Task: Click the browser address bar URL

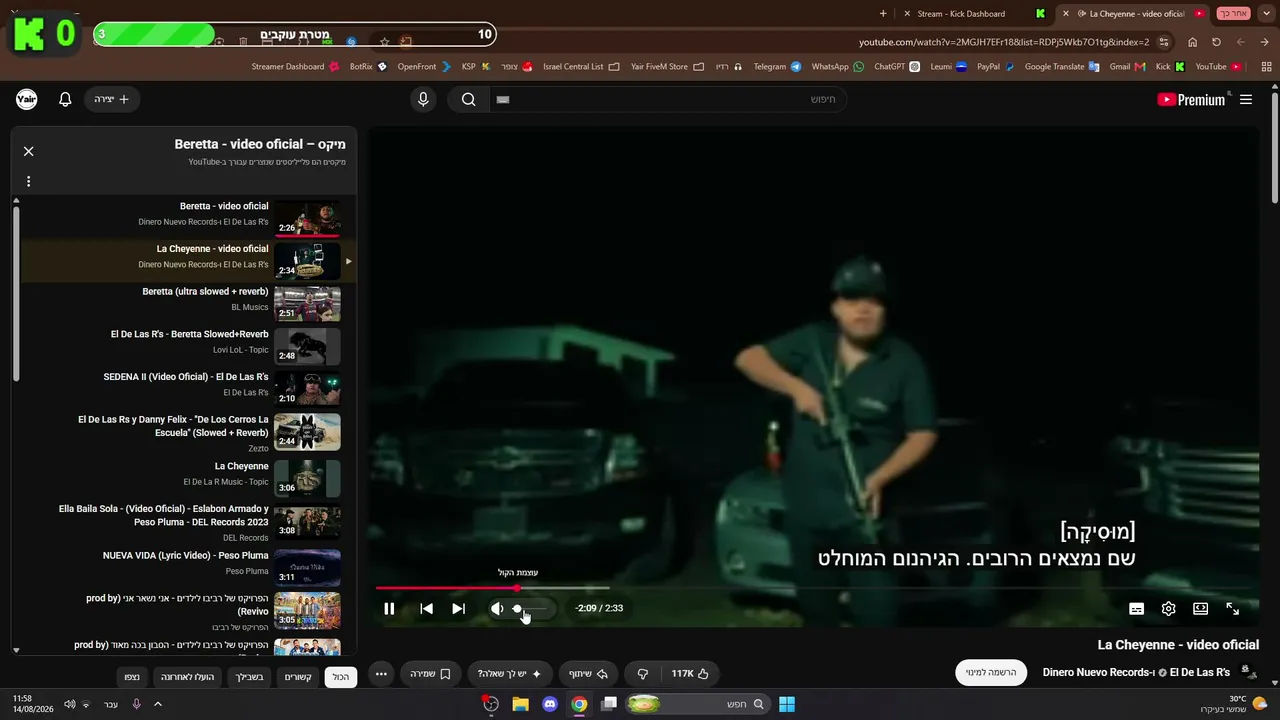Action: point(1004,42)
